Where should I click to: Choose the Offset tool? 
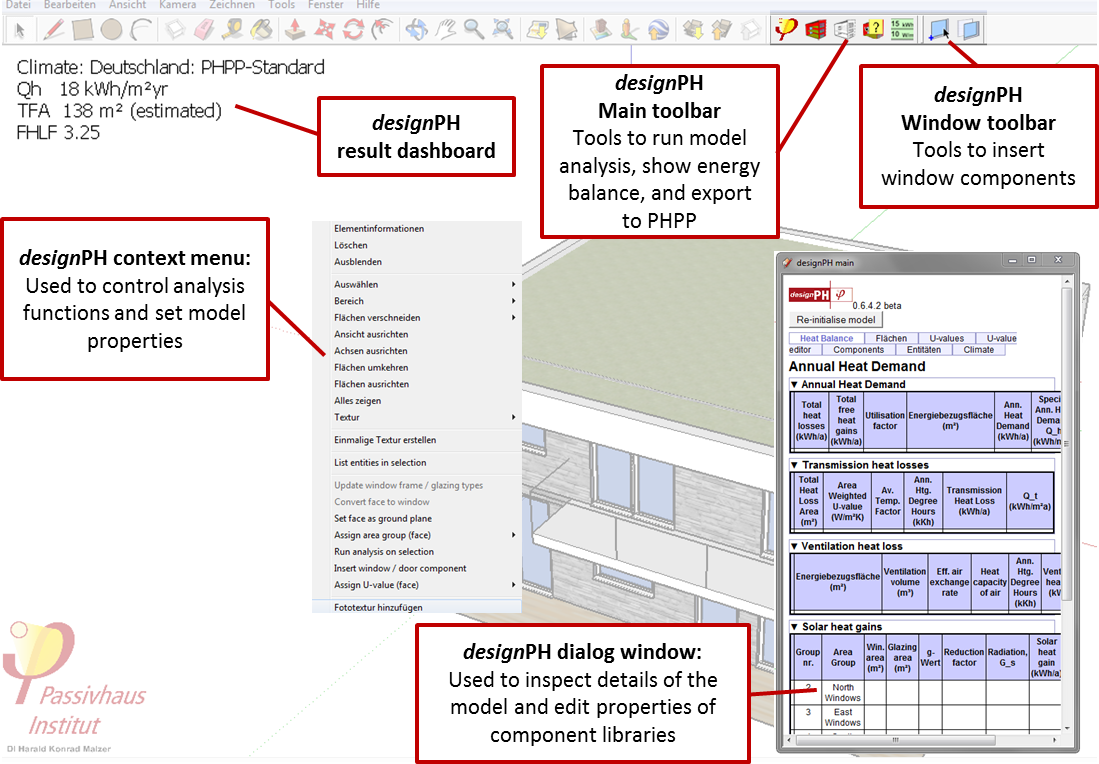383,29
